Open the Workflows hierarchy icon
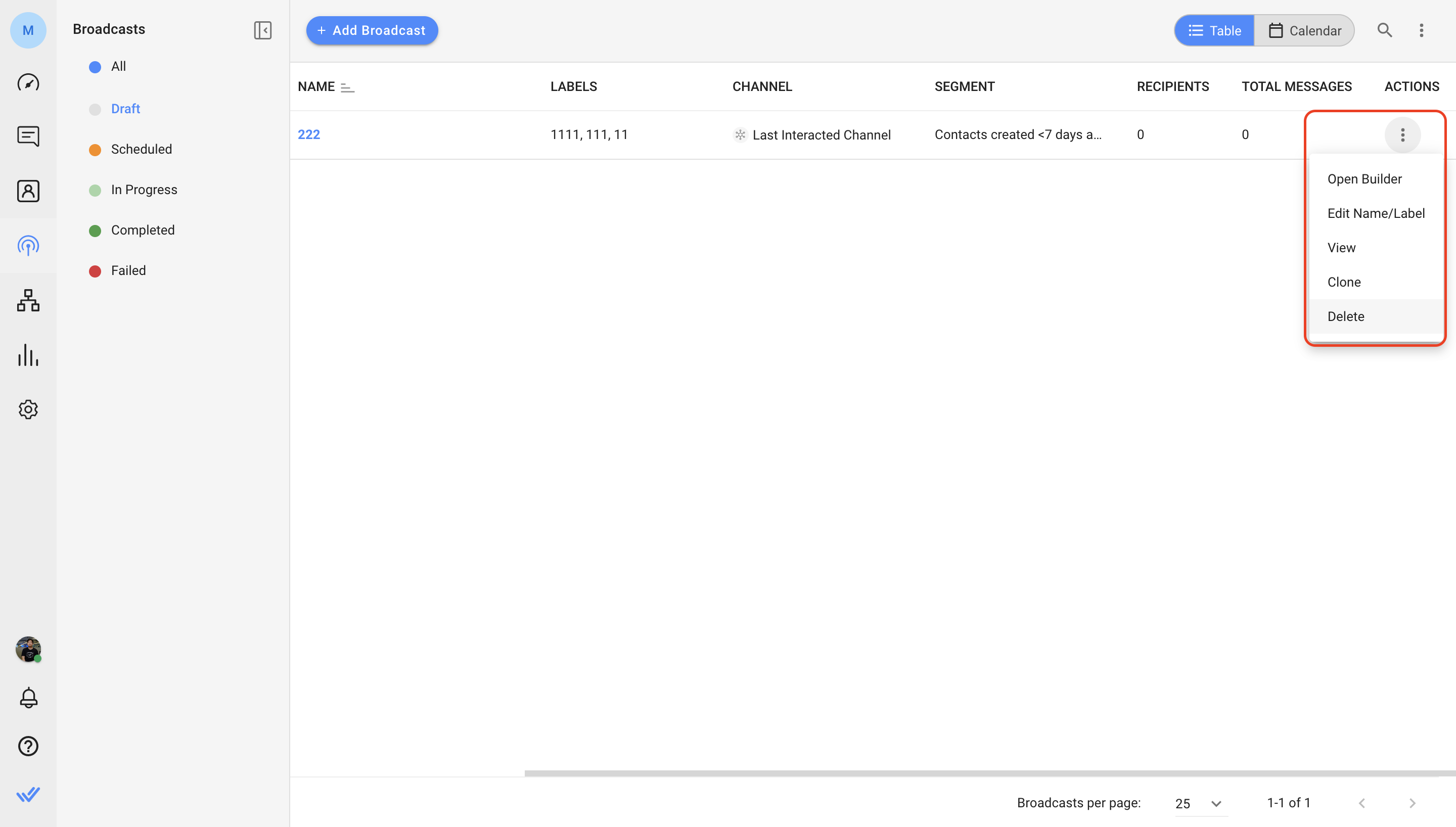The height and width of the screenshot is (827, 1456). pos(28,300)
